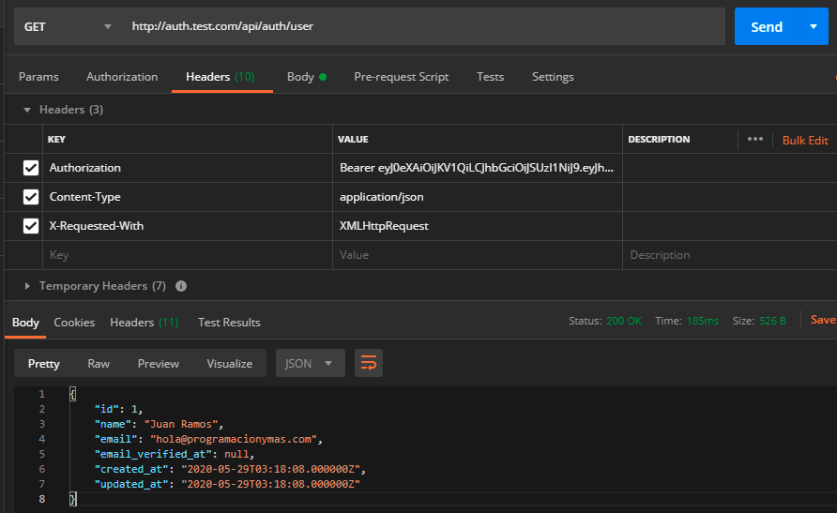Open the response Cookies tab
This screenshot has width=837, height=513.
[x=74, y=322]
